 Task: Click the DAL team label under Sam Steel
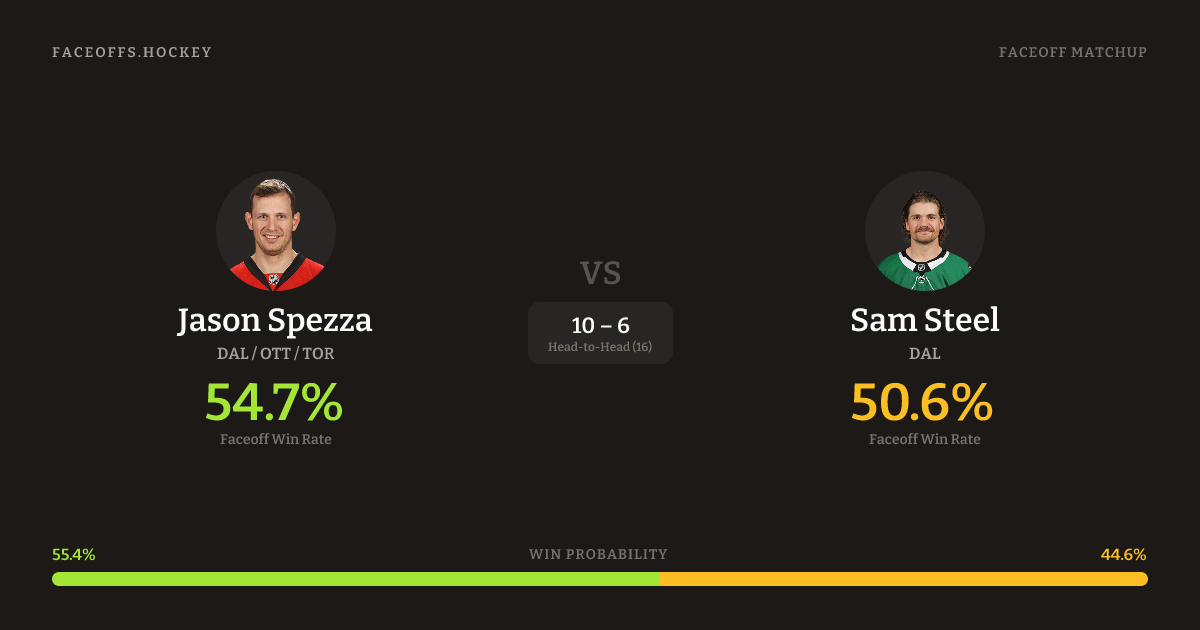(x=924, y=353)
